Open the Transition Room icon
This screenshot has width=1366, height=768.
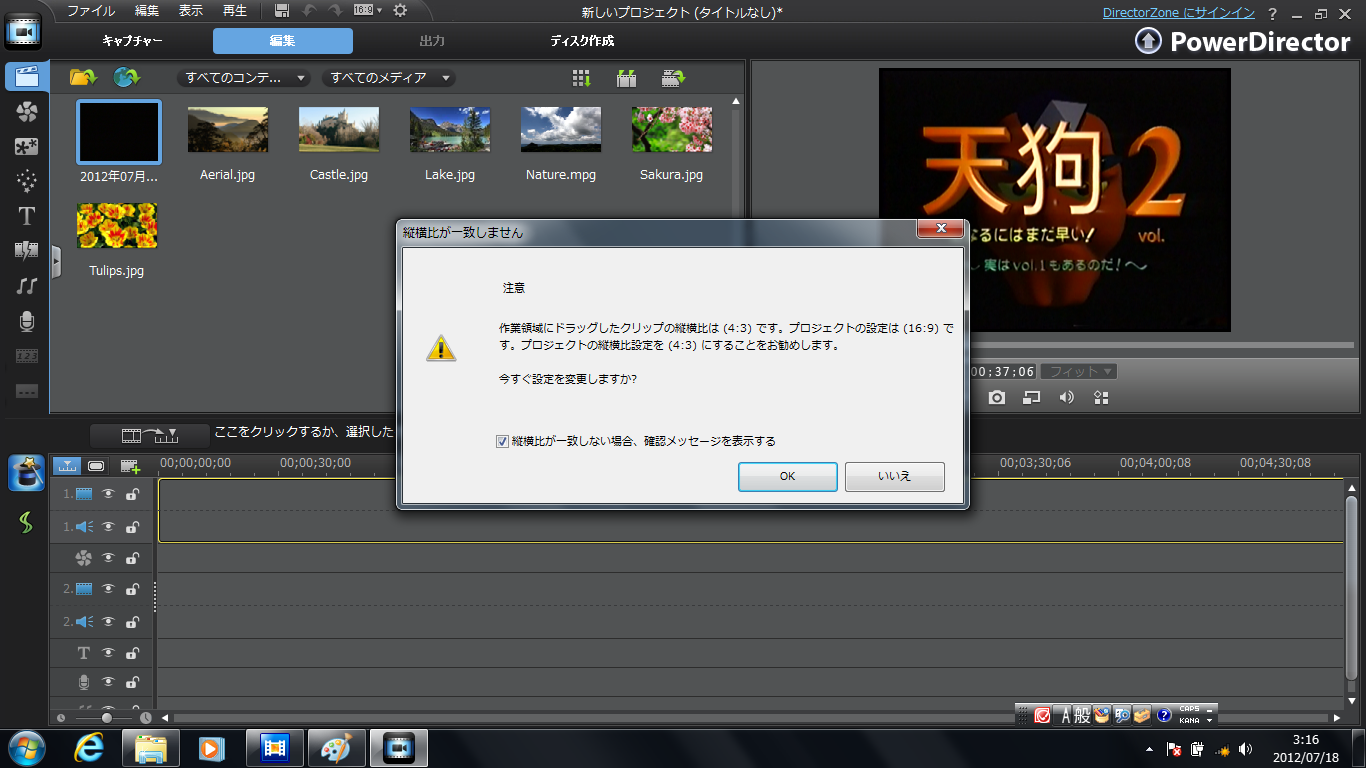(x=26, y=251)
